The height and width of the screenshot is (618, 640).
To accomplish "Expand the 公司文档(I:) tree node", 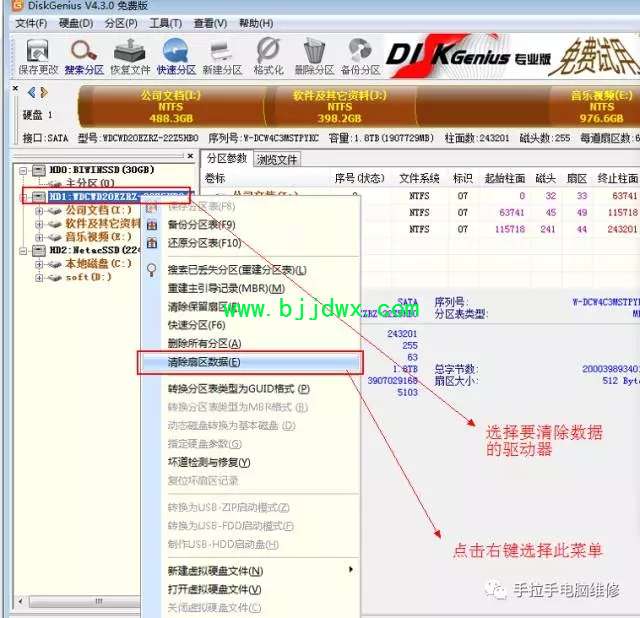I will click(39, 211).
